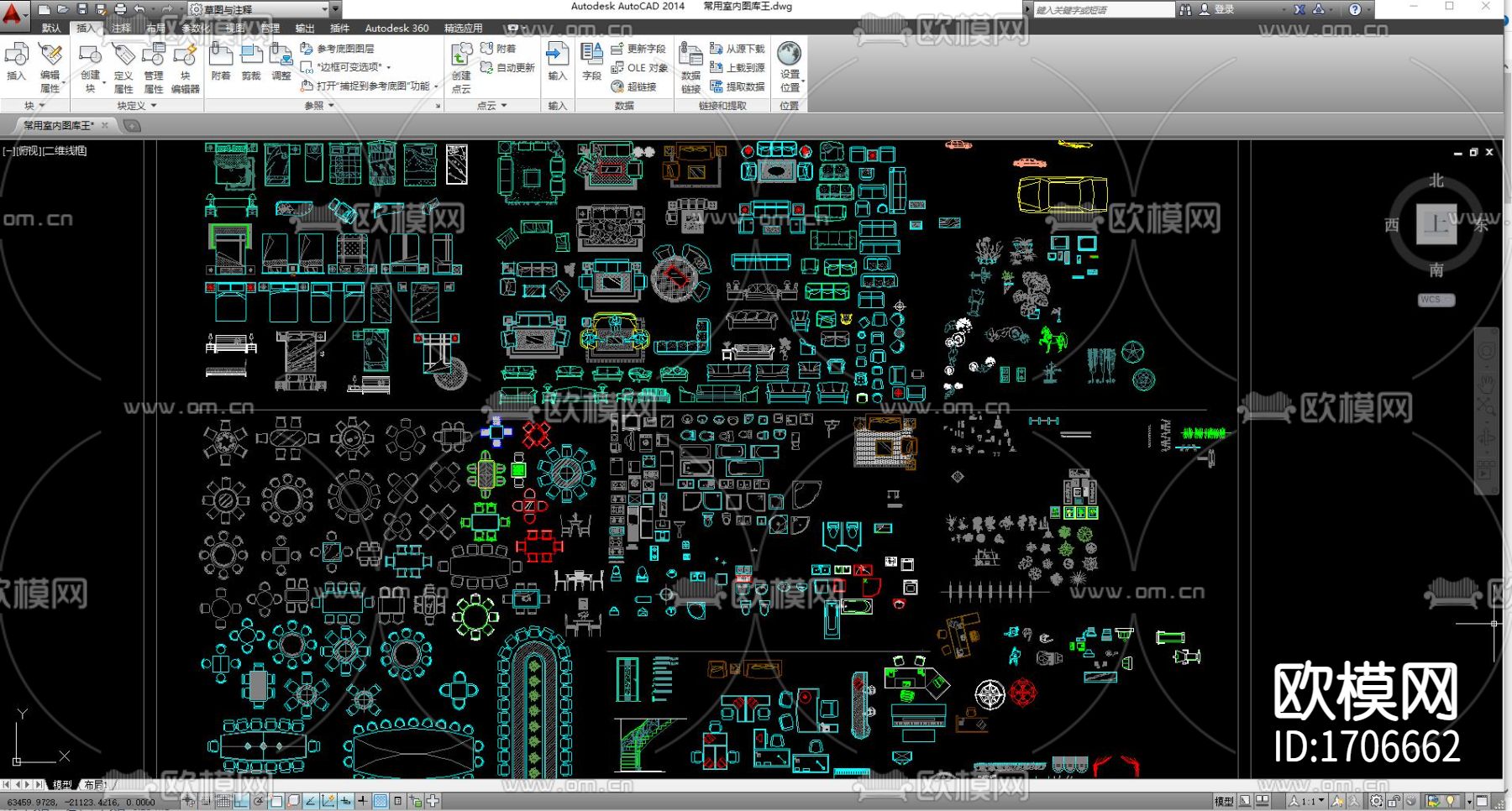The image size is (1512, 811).
Task: Open the workspace switching gear in status bar
Action: [1377, 801]
